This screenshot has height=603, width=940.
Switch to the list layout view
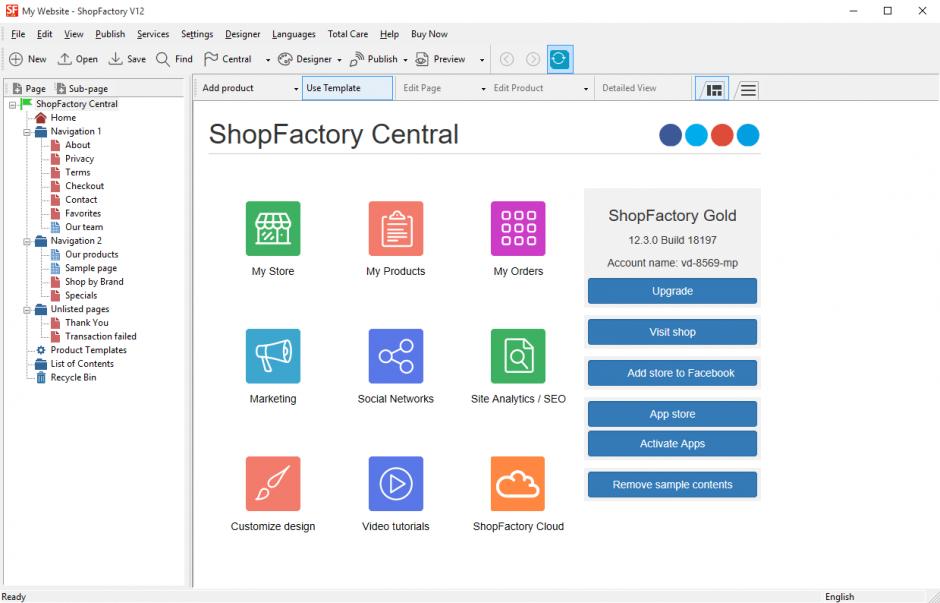click(x=747, y=89)
